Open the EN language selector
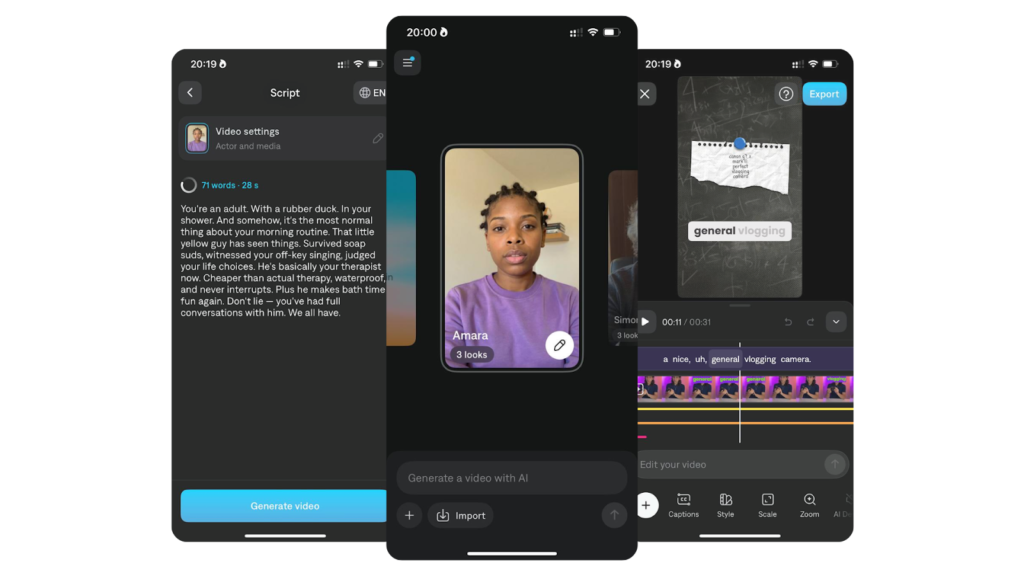 370,93
